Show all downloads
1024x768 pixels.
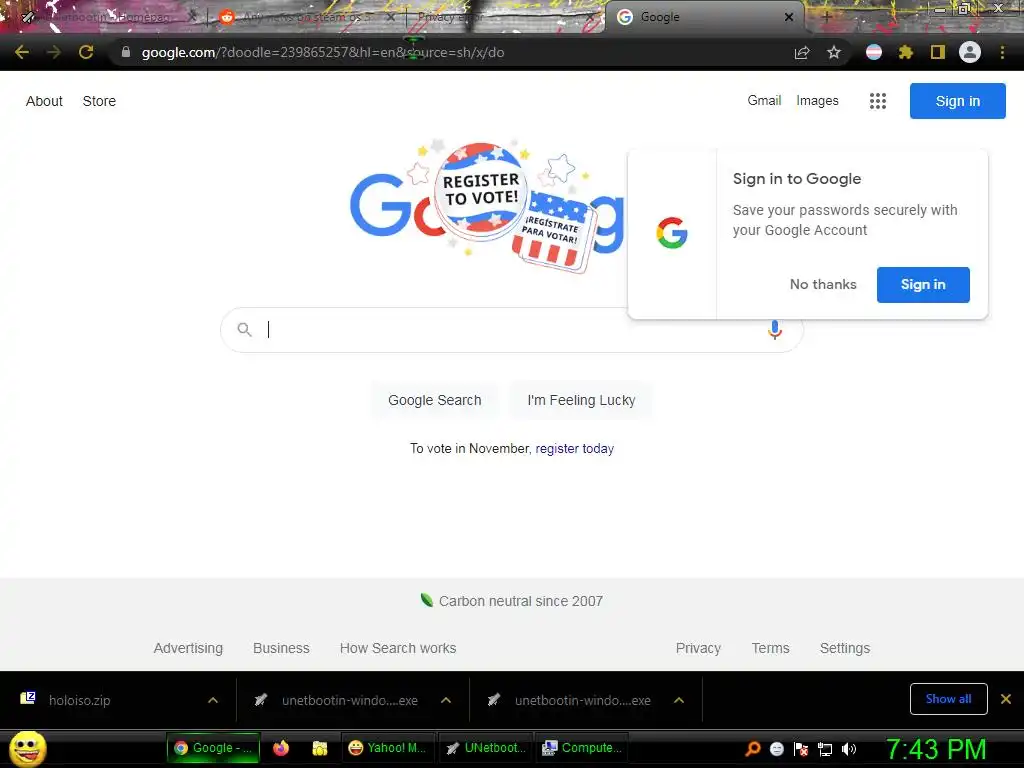point(948,699)
